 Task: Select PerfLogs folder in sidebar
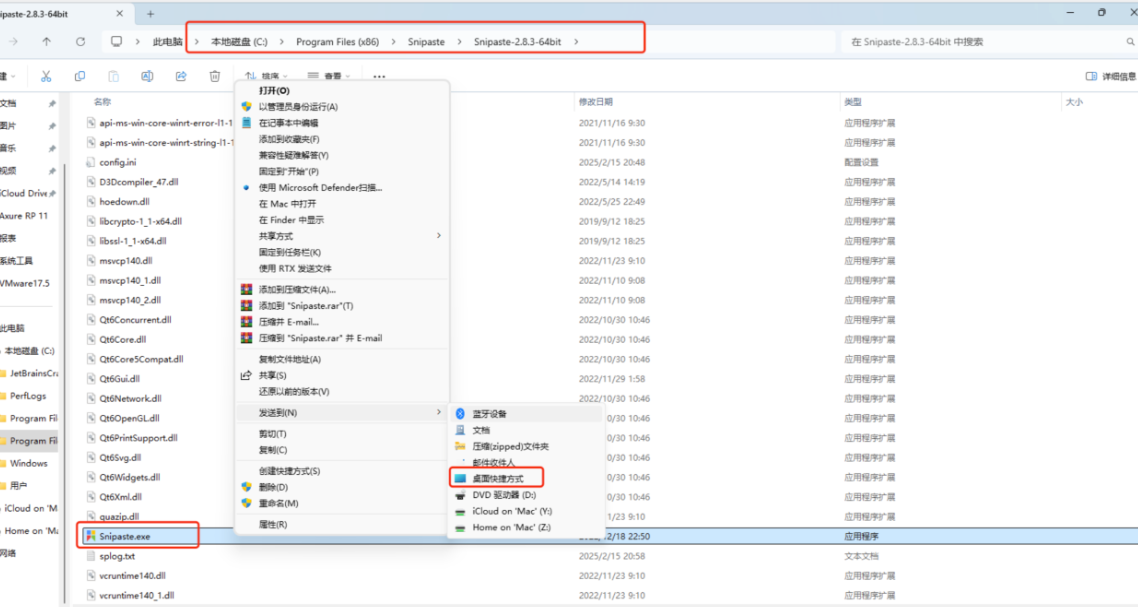(x=29, y=396)
